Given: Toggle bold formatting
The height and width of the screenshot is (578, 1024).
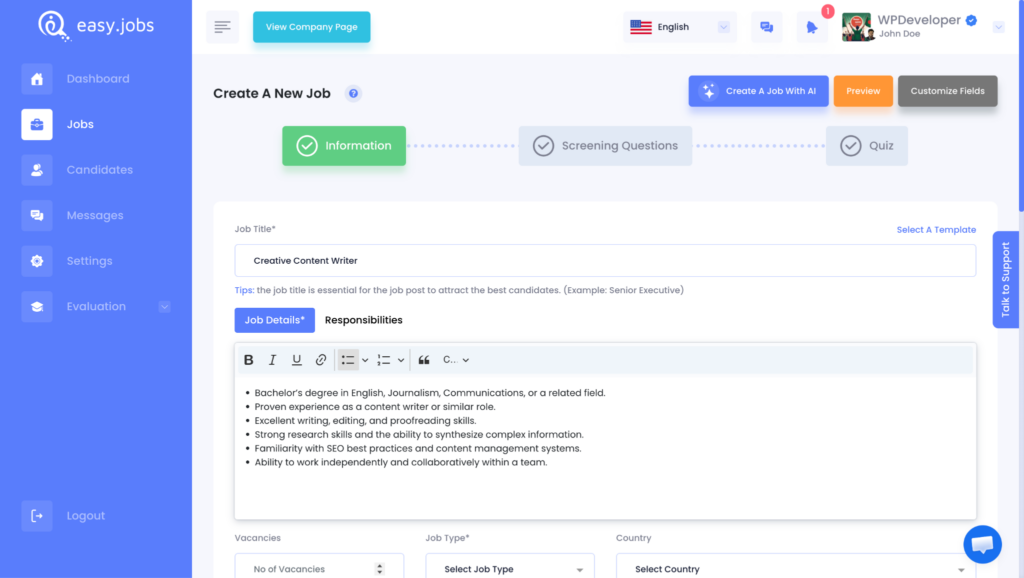Looking at the screenshot, I should click(248, 360).
